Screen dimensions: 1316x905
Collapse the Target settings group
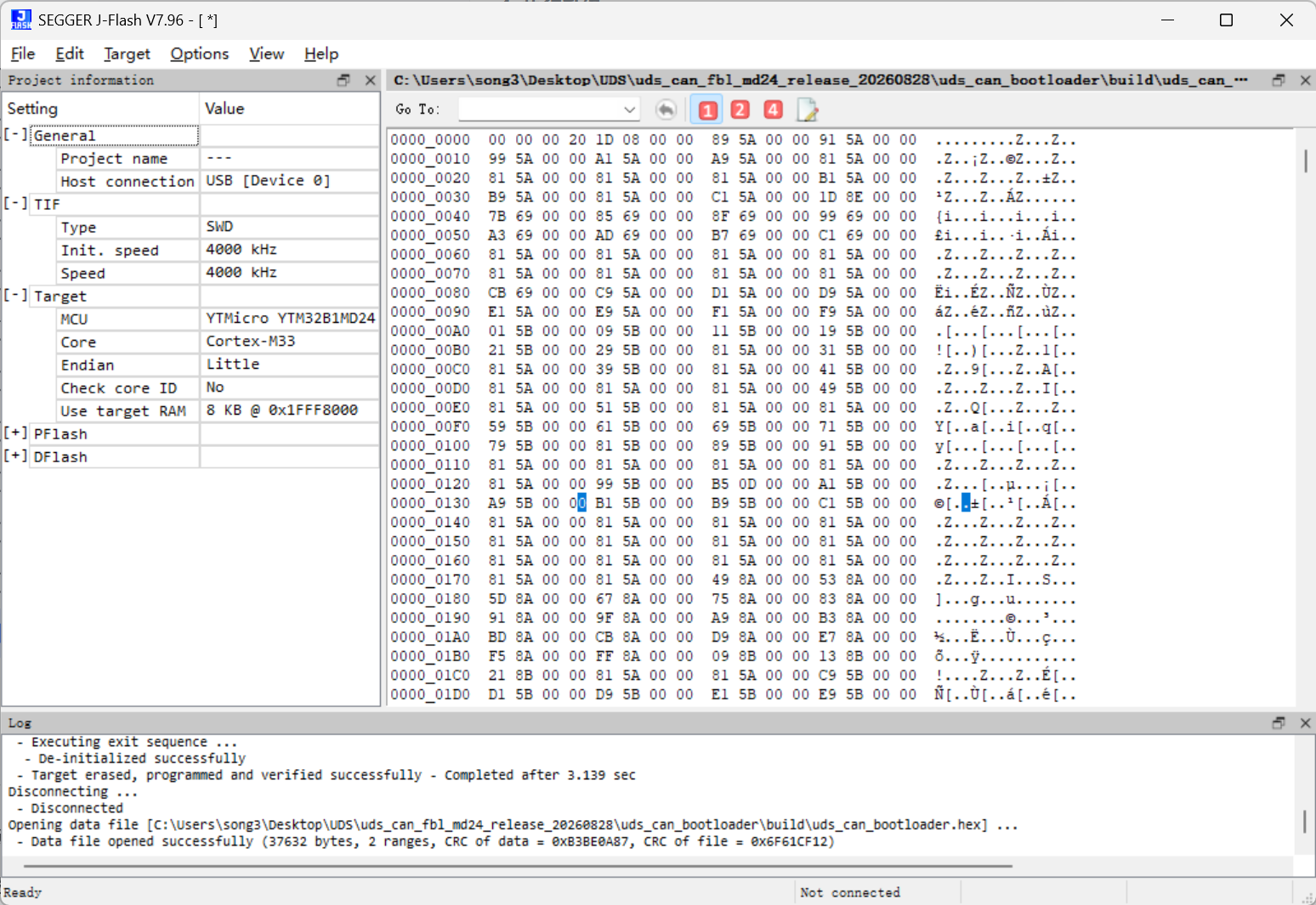(15, 295)
